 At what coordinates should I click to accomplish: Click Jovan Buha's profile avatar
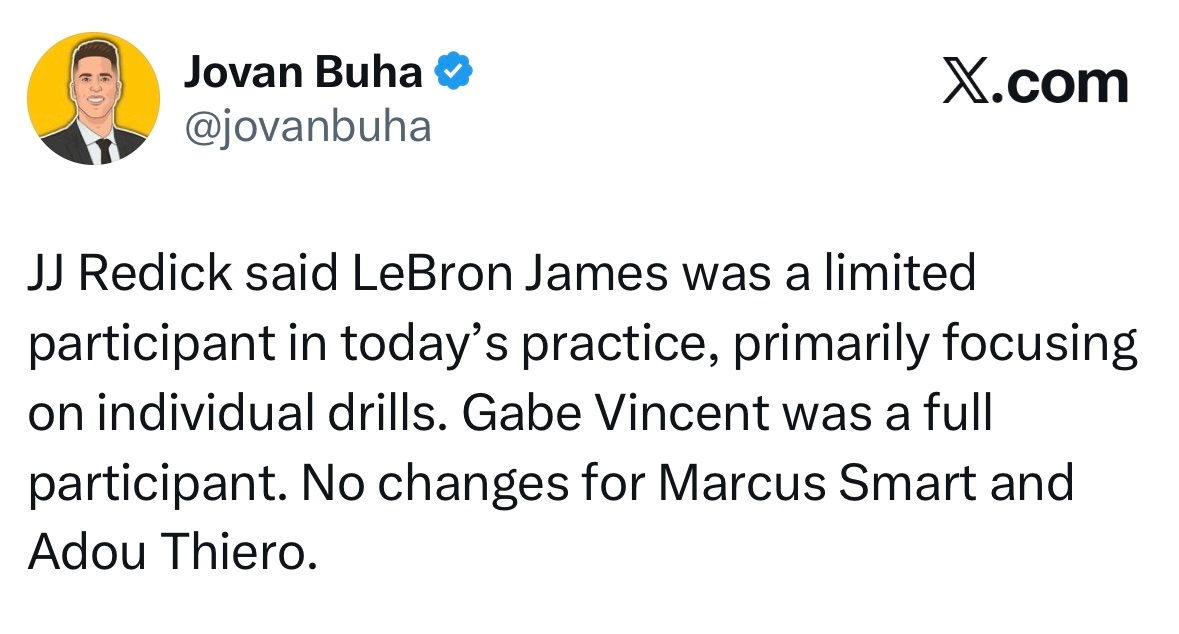click(x=93, y=98)
